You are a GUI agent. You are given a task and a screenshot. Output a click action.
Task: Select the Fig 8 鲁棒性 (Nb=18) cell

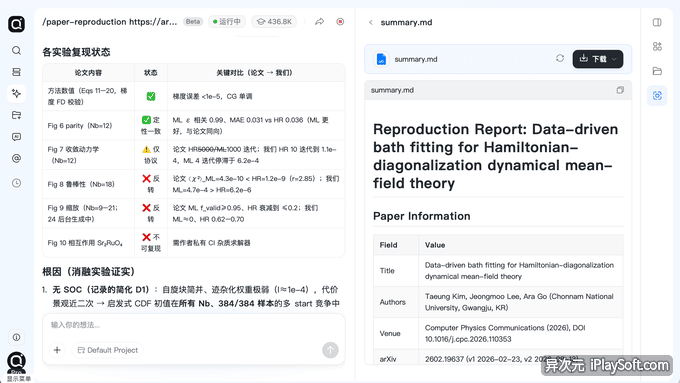coord(88,184)
